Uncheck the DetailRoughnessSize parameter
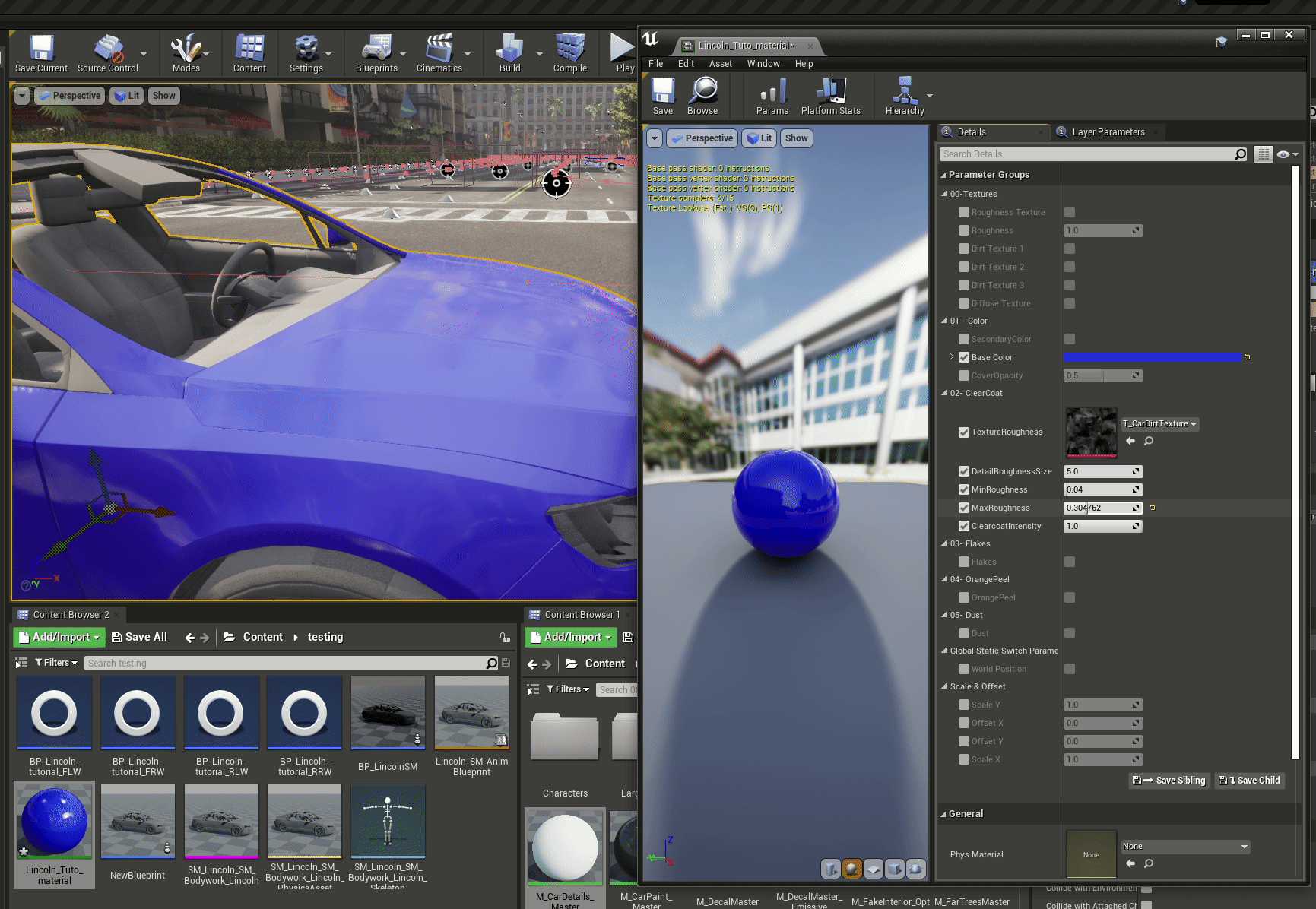This screenshot has height=909, width=1316. click(x=964, y=471)
